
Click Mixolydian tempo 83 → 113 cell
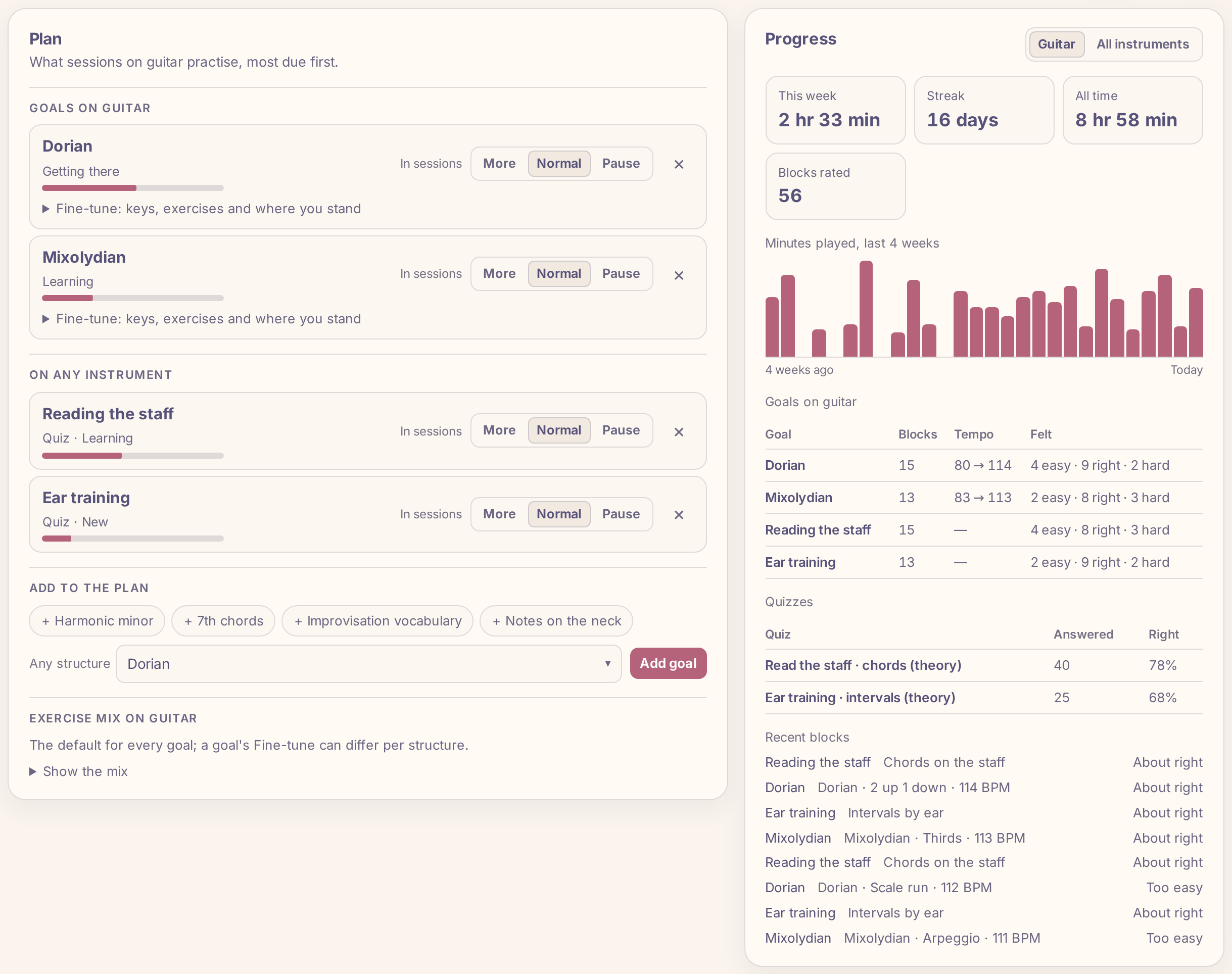[x=983, y=498]
